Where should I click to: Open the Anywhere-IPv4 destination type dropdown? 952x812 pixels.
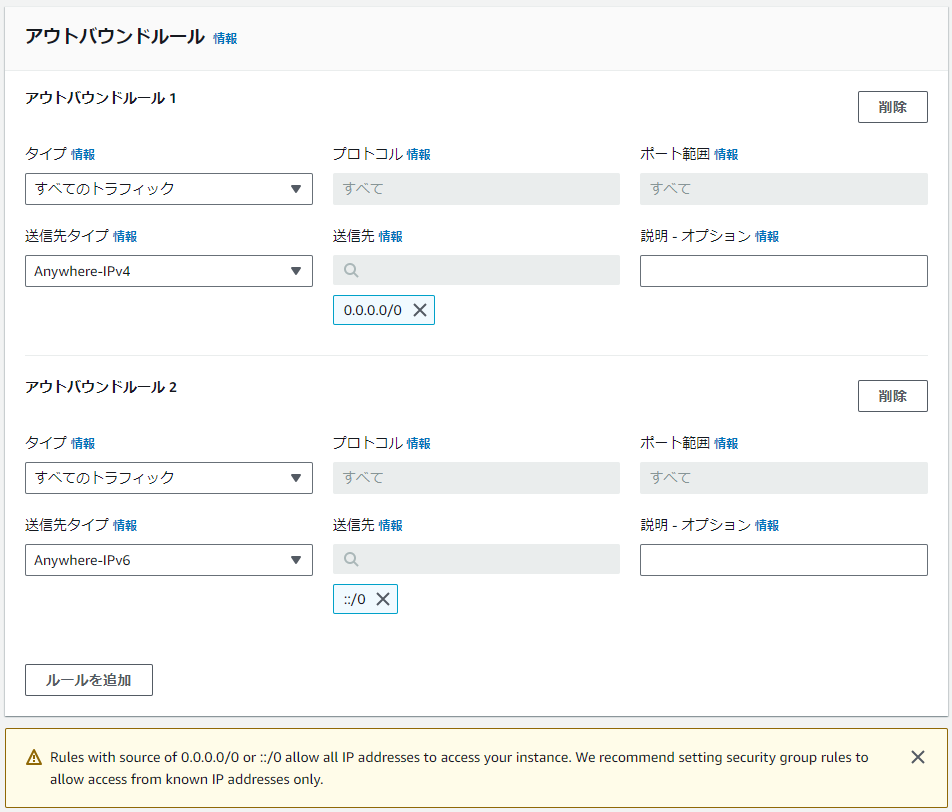click(x=168, y=271)
